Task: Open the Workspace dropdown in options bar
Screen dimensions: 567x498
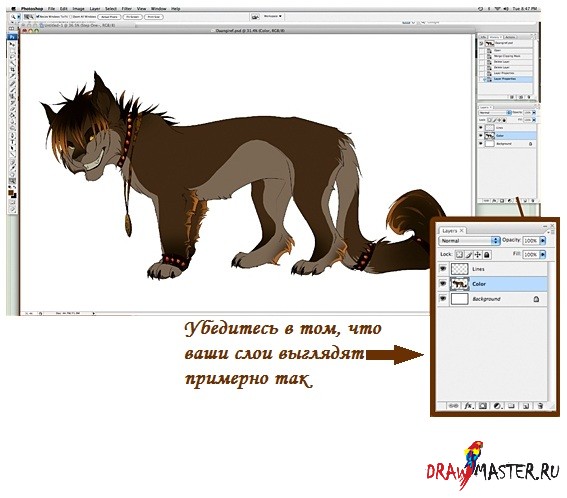Action: tap(273, 16)
